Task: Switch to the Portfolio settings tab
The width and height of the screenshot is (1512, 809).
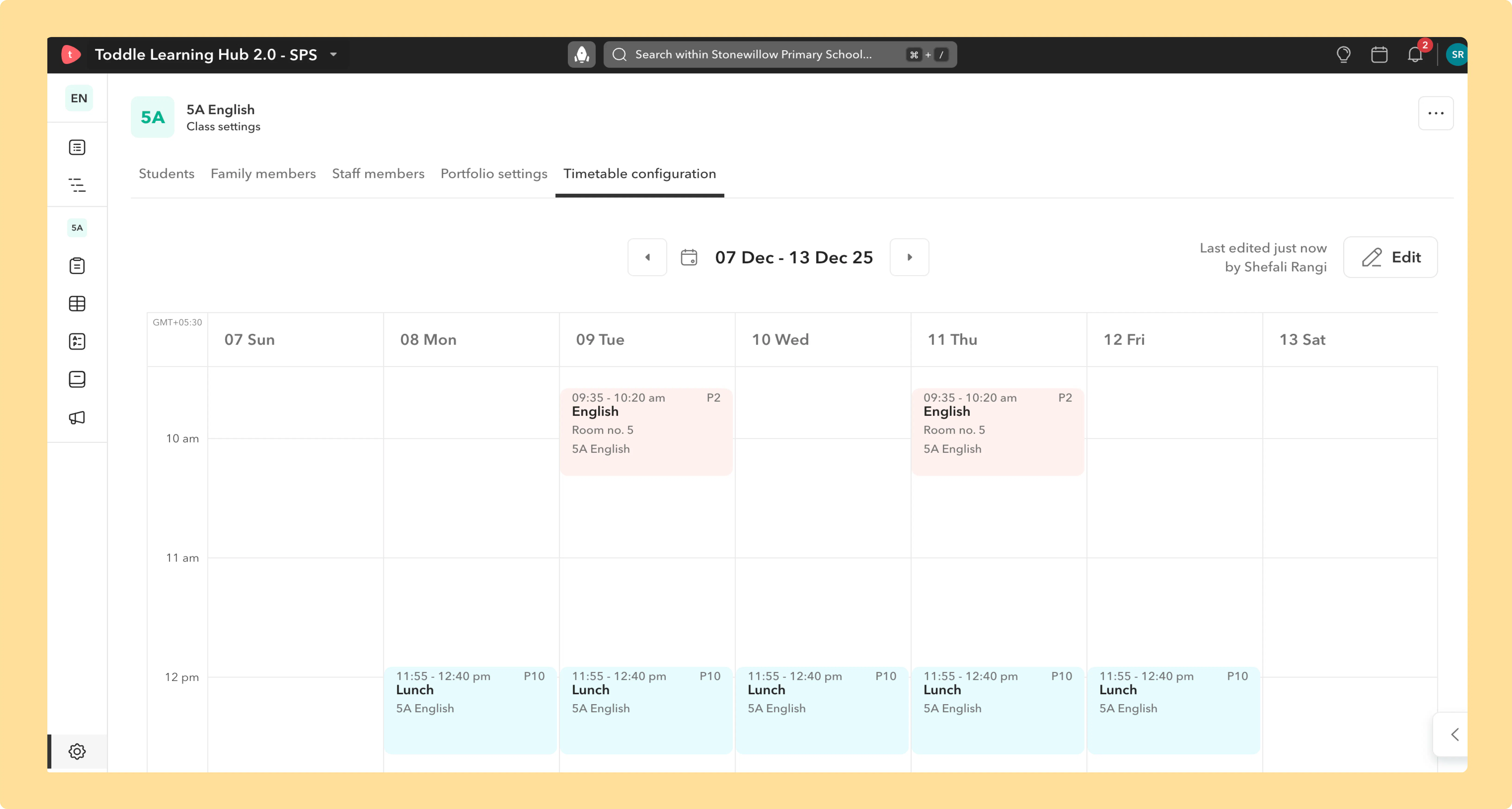Action: [x=494, y=174]
